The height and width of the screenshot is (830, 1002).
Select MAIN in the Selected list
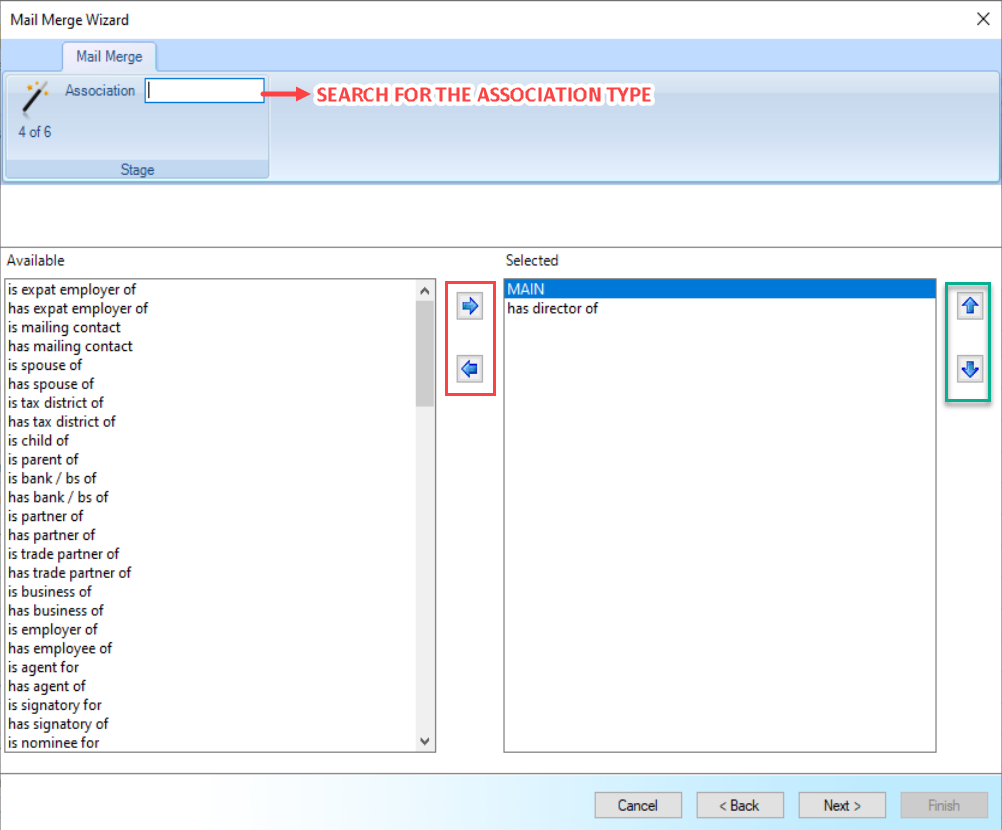[x=720, y=289]
